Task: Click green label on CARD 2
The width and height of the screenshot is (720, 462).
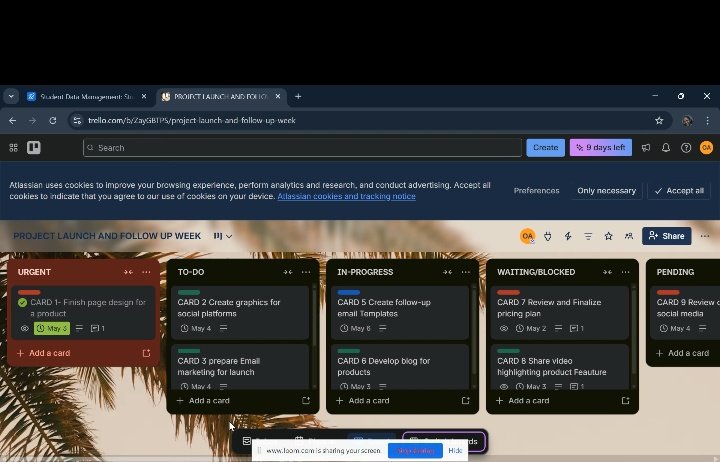Action: [x=189, y=292]
